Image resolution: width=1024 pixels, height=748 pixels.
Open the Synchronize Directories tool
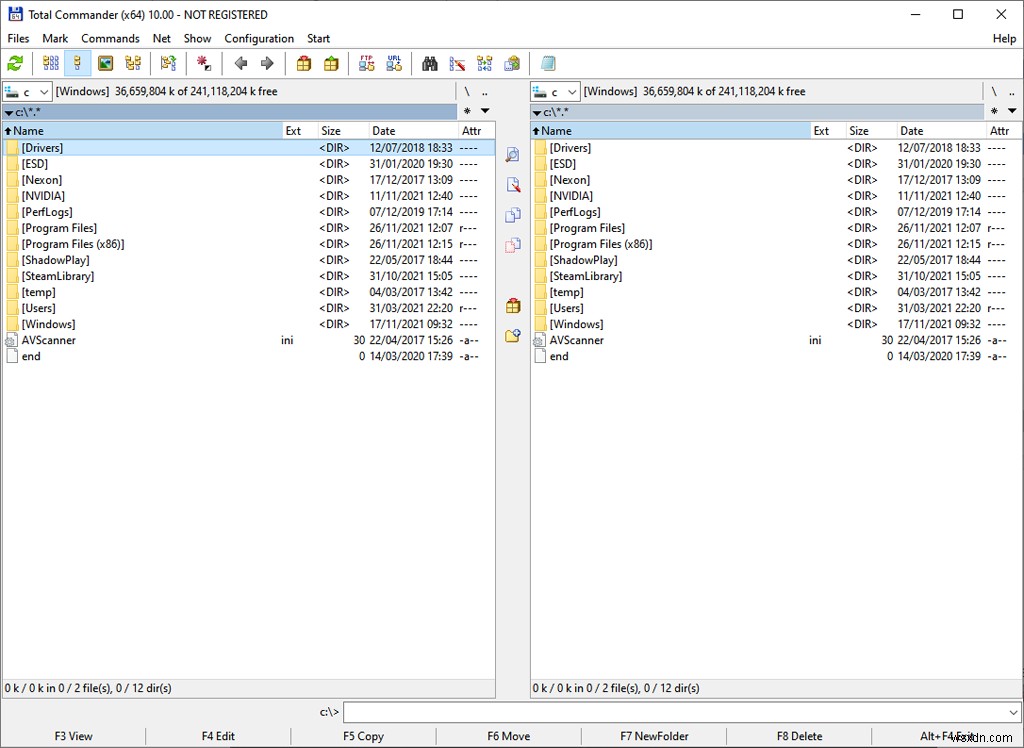click(485, 63)
